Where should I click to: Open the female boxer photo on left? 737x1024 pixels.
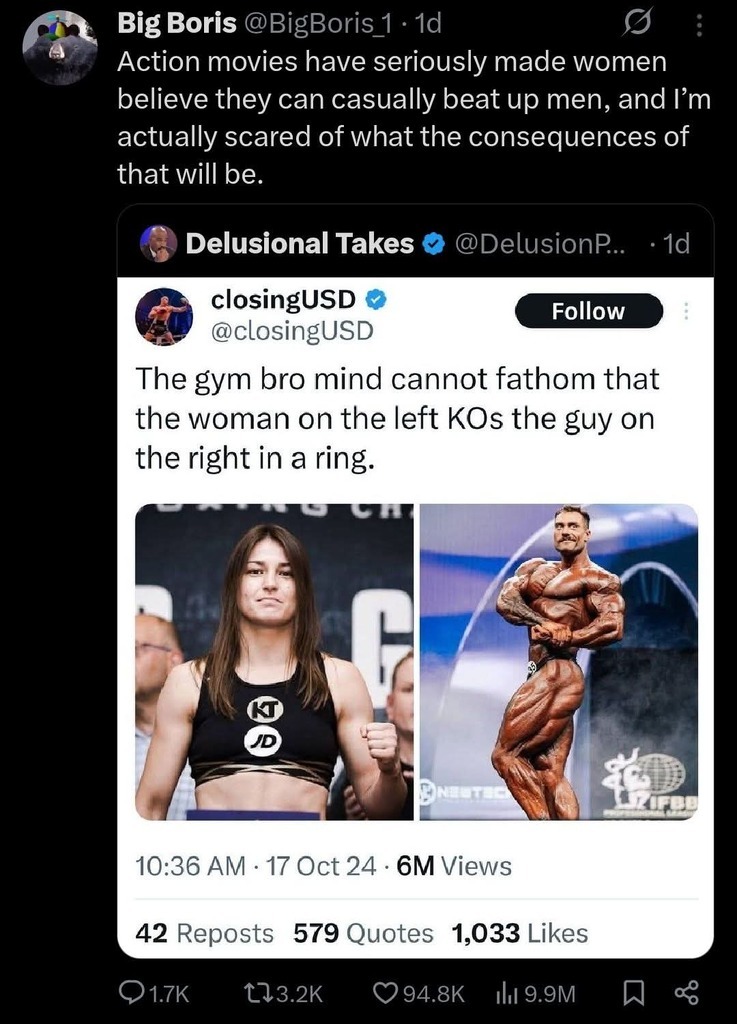point(275,662)
